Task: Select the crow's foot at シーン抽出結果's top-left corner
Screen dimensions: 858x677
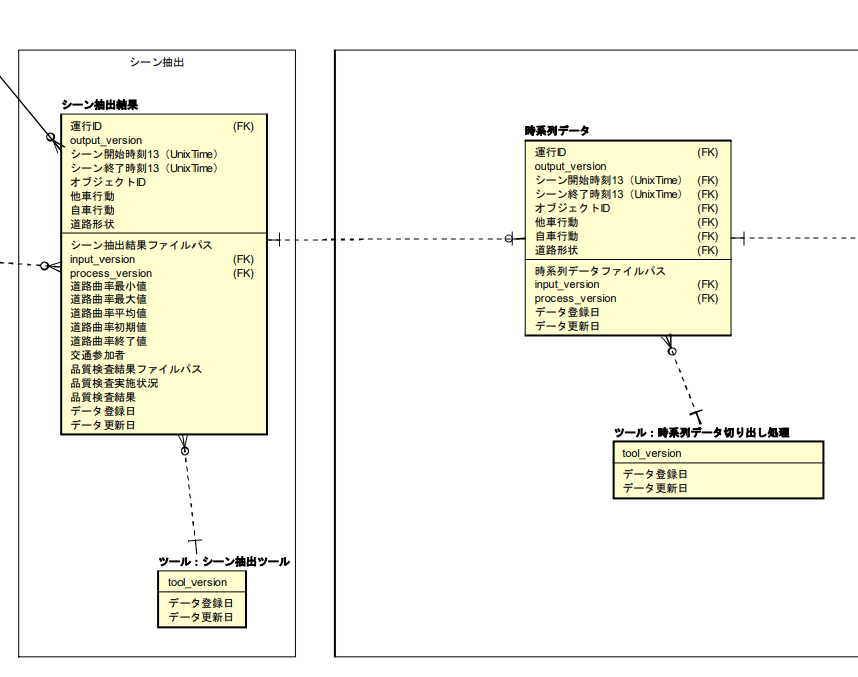Action: [53, 137]
